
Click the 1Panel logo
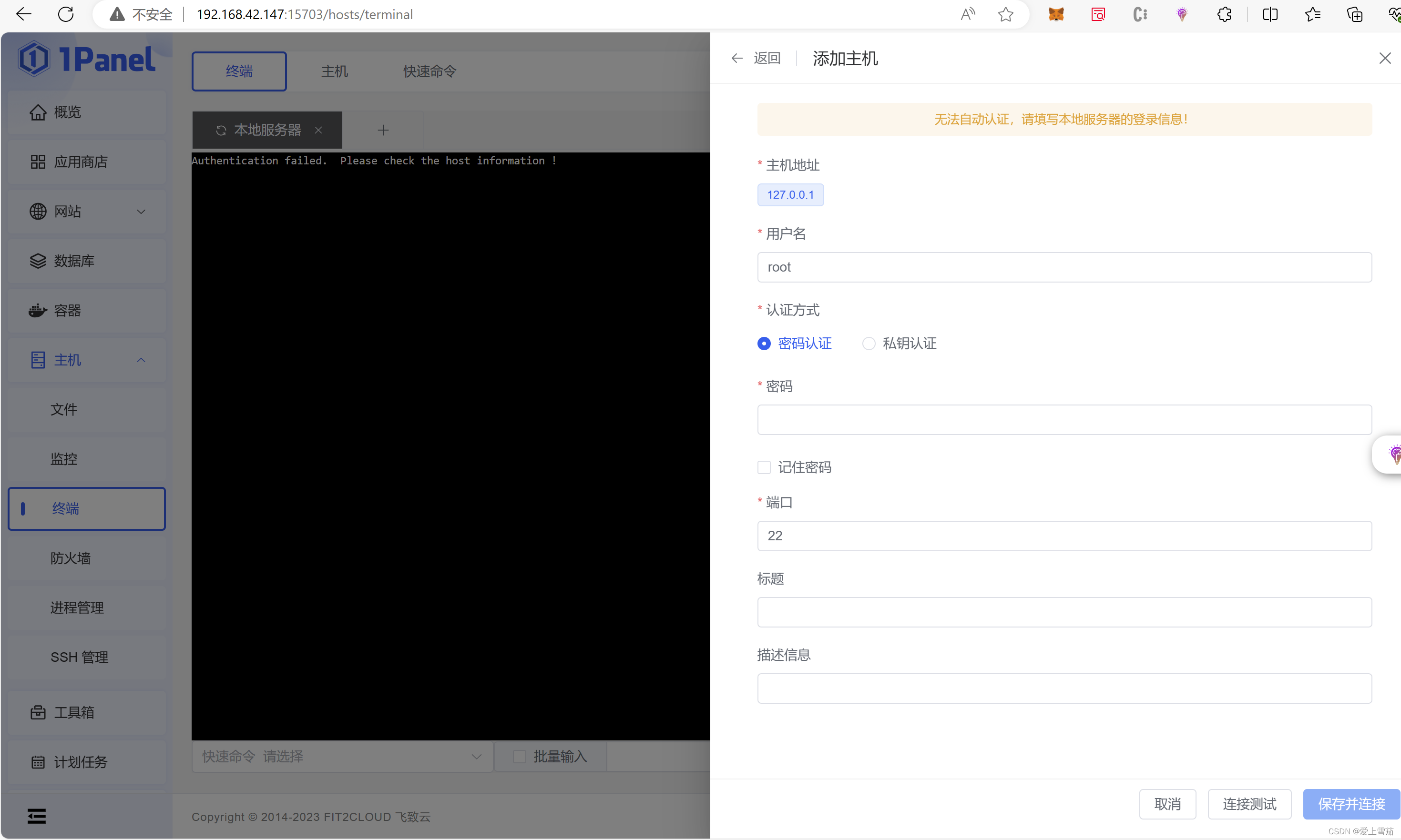87,59
